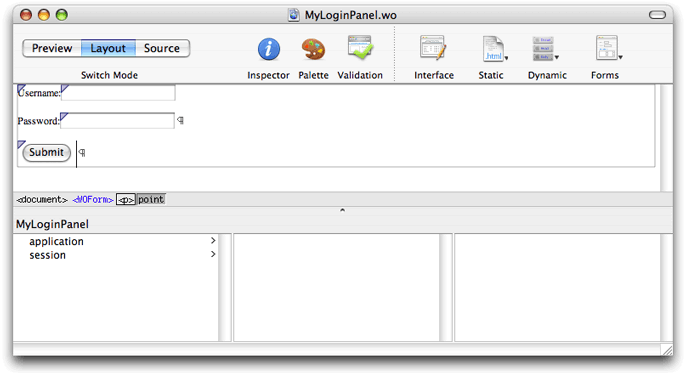The height and width of the screenshot is (378, 686).
Task: Switch to Preview mode
Action: [52, 48]
